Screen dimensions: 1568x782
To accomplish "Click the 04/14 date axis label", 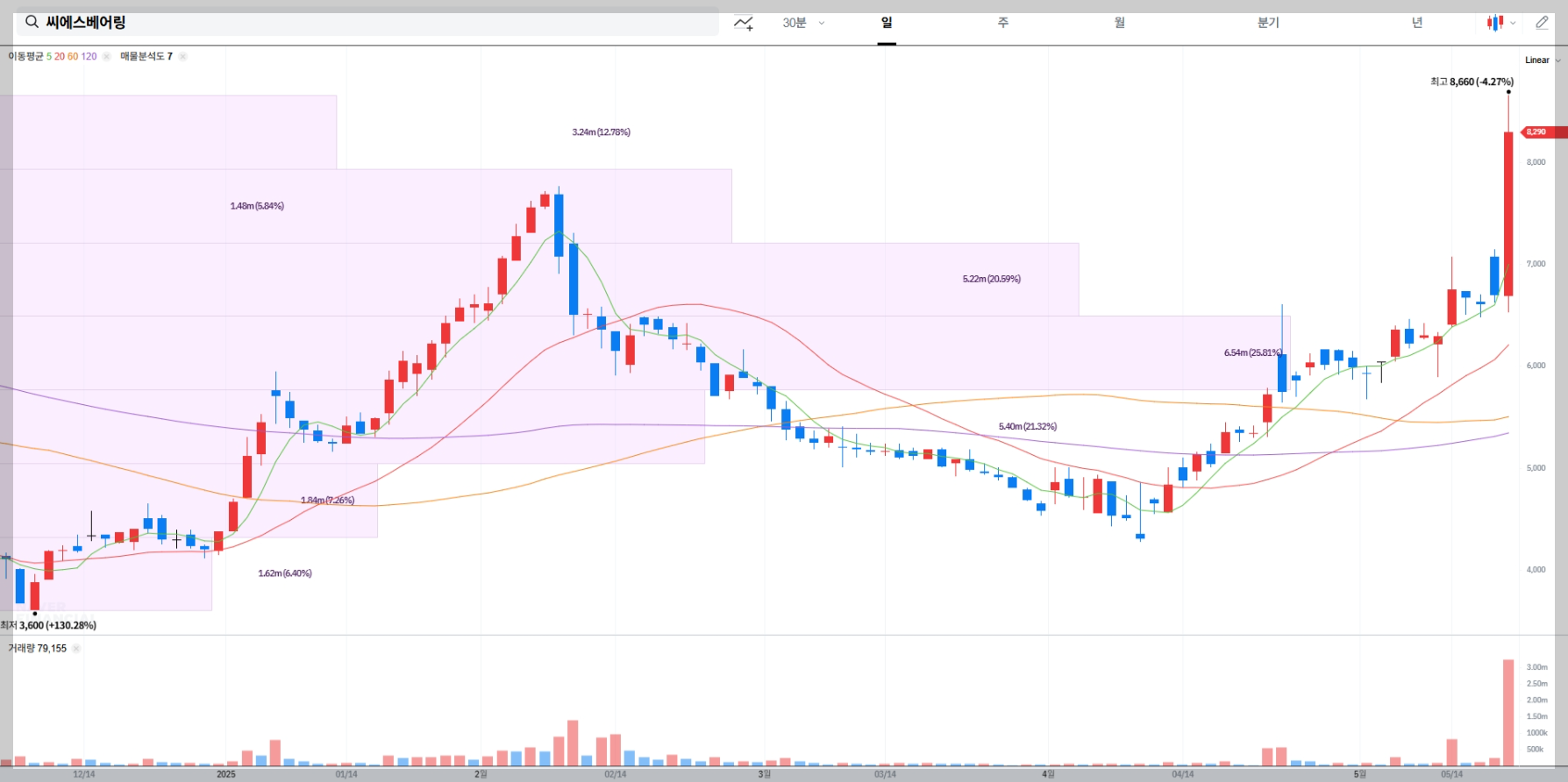I will [x=1183, y=774].
